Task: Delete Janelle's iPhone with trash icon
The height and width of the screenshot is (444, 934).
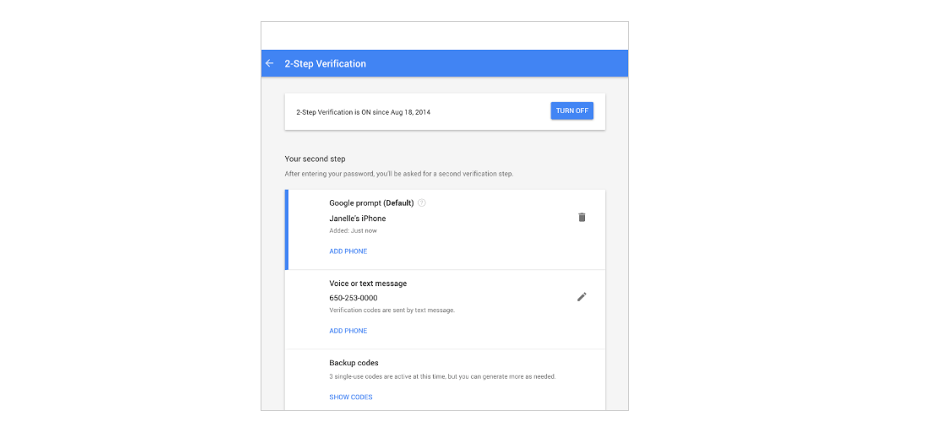Action: tap(582, 218)
